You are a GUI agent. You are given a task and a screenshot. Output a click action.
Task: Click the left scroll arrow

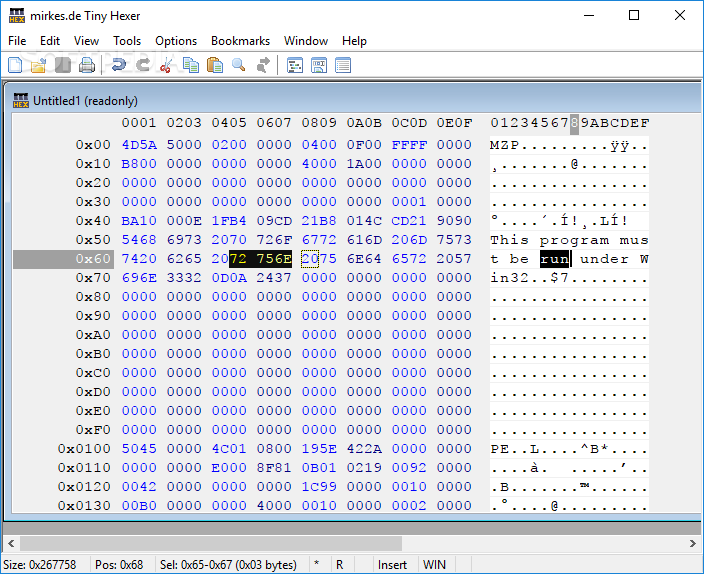11,543
